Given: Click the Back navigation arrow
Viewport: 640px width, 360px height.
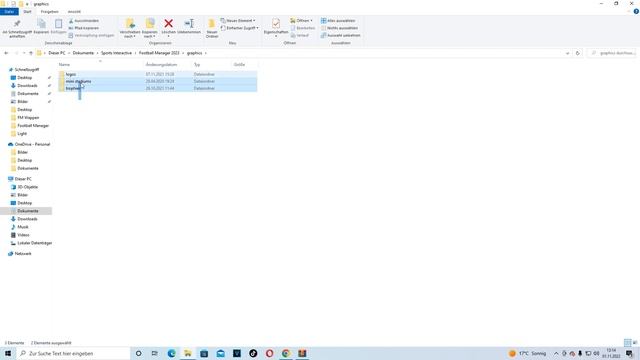Looking at the screenshot, I should 6,53.
